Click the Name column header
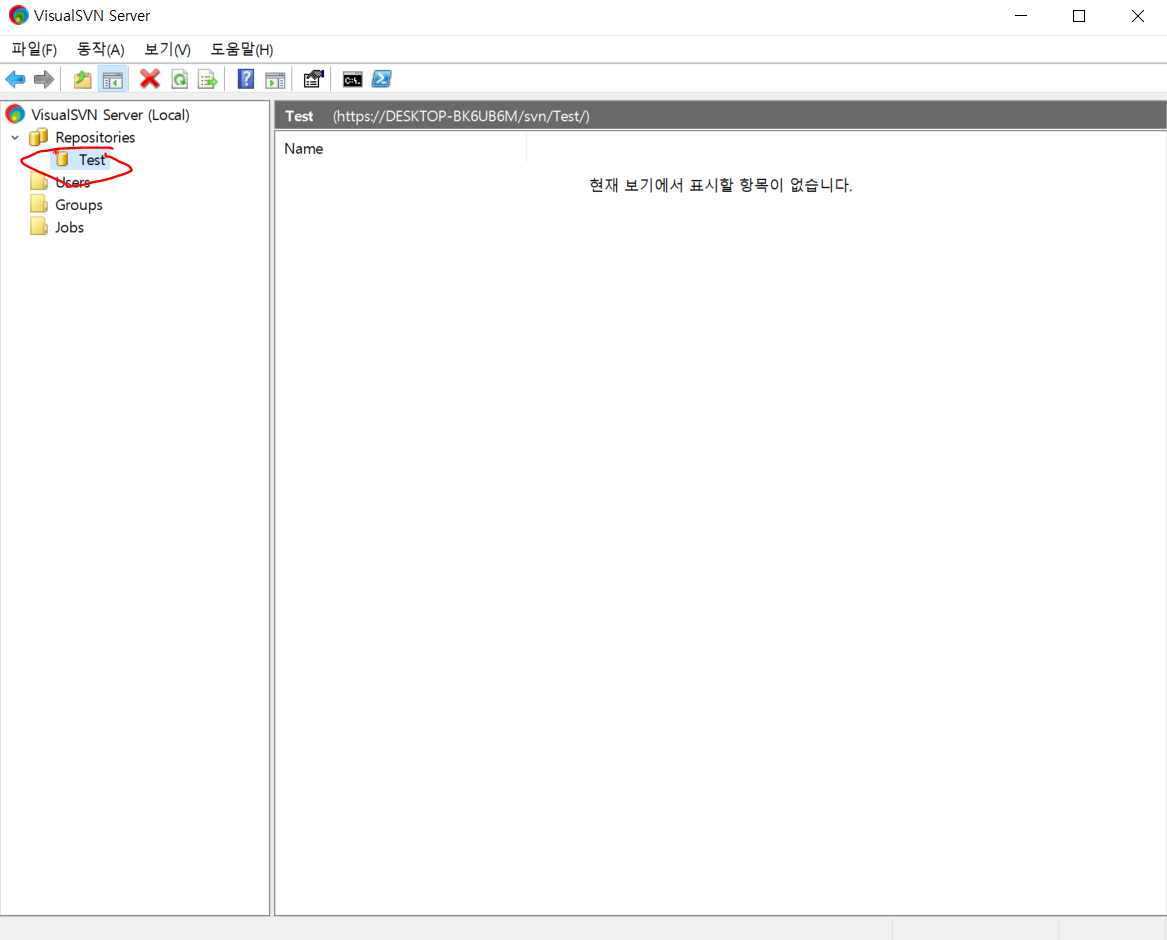 [x=401, y=149]
